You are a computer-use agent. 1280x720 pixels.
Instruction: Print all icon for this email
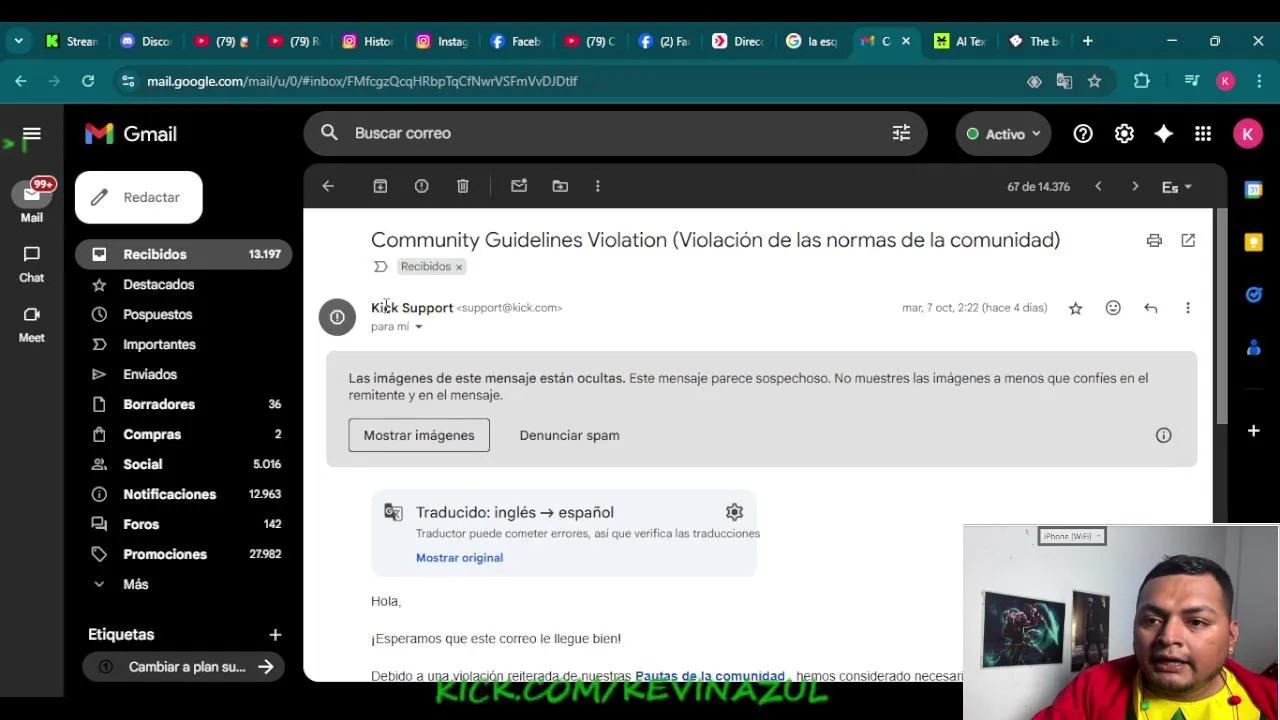(1154, 240)
